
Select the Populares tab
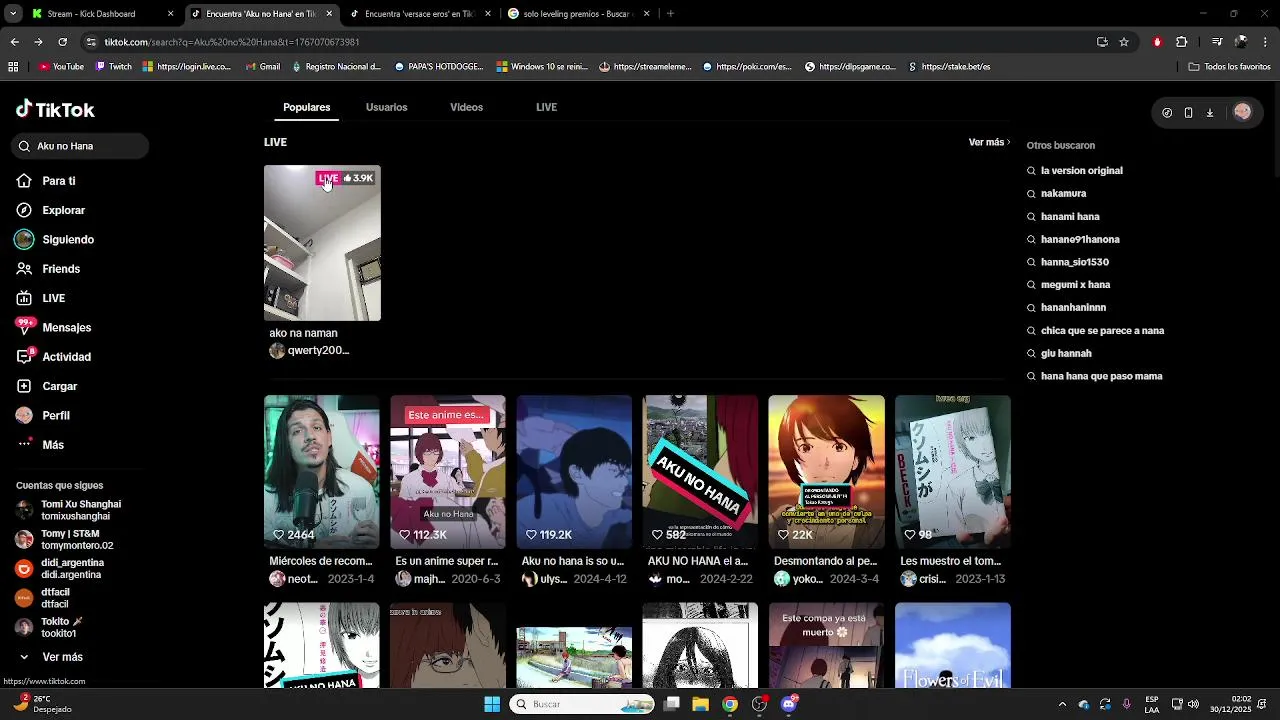(306, 107)
